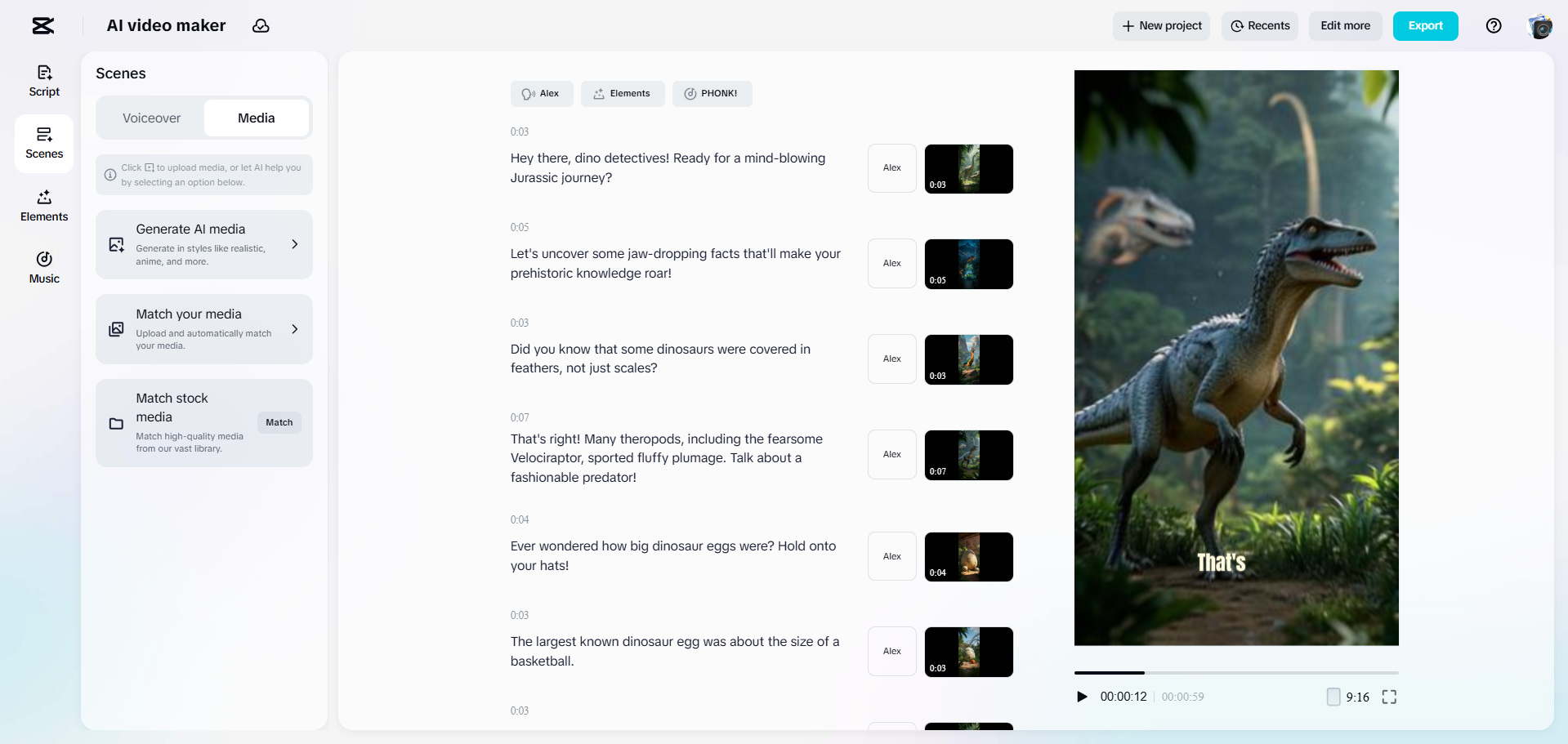Viewport: 1568px width, 744px height.
Task: Expand Match your media option
Action: [295, 329]
